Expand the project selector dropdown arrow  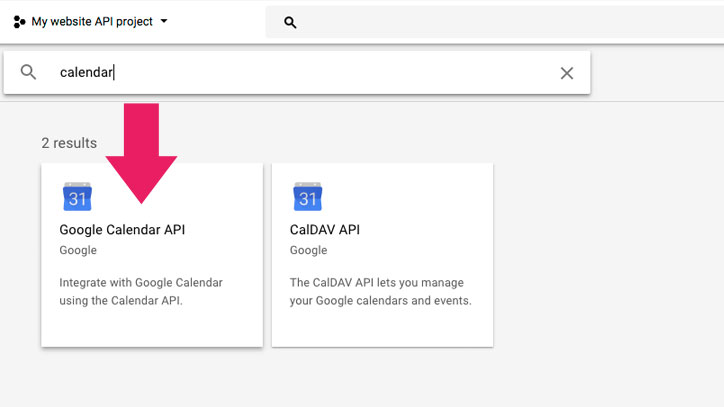tap(164, 21)
